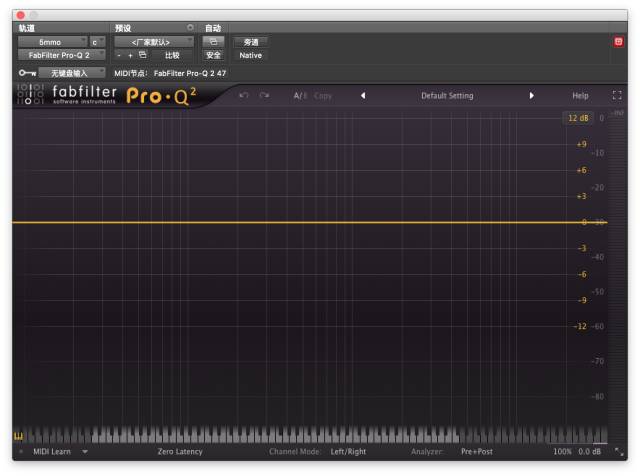Open the insert position 'c' dropdown
640x476 pixels.
[97, 42]
